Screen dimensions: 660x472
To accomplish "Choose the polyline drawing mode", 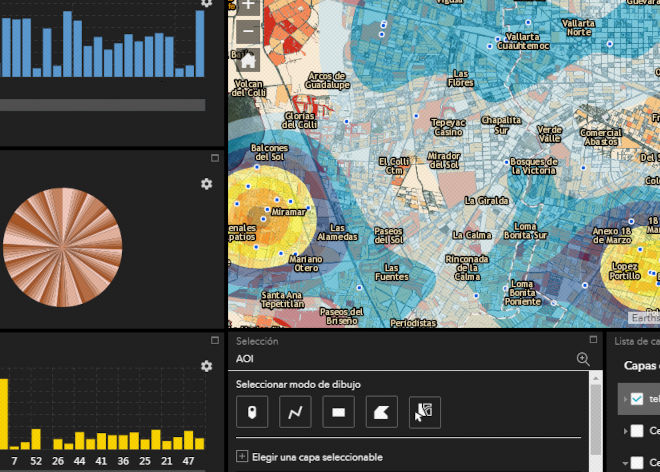I will pos(295,411).
